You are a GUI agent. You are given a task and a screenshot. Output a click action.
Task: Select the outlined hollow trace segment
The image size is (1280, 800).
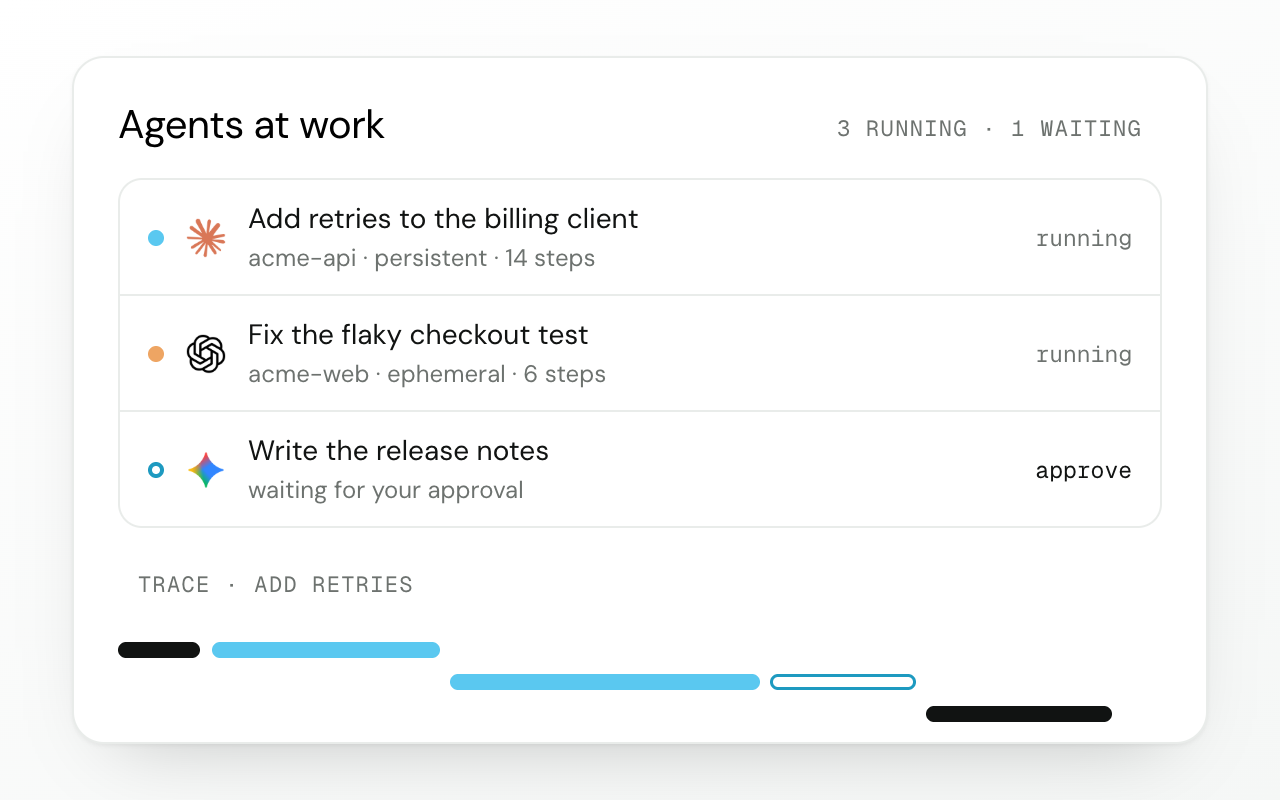tap(843, 682)
